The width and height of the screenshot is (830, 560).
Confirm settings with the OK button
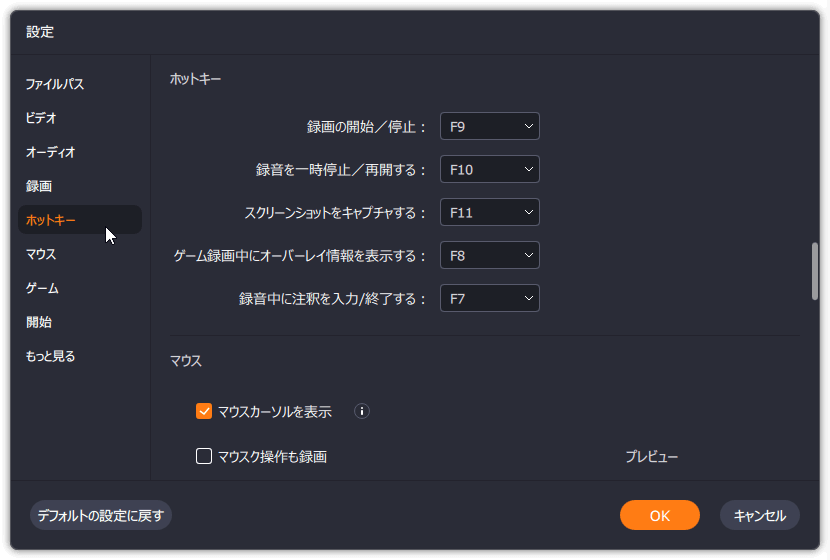pyautogui.click(x=659, y=516)
